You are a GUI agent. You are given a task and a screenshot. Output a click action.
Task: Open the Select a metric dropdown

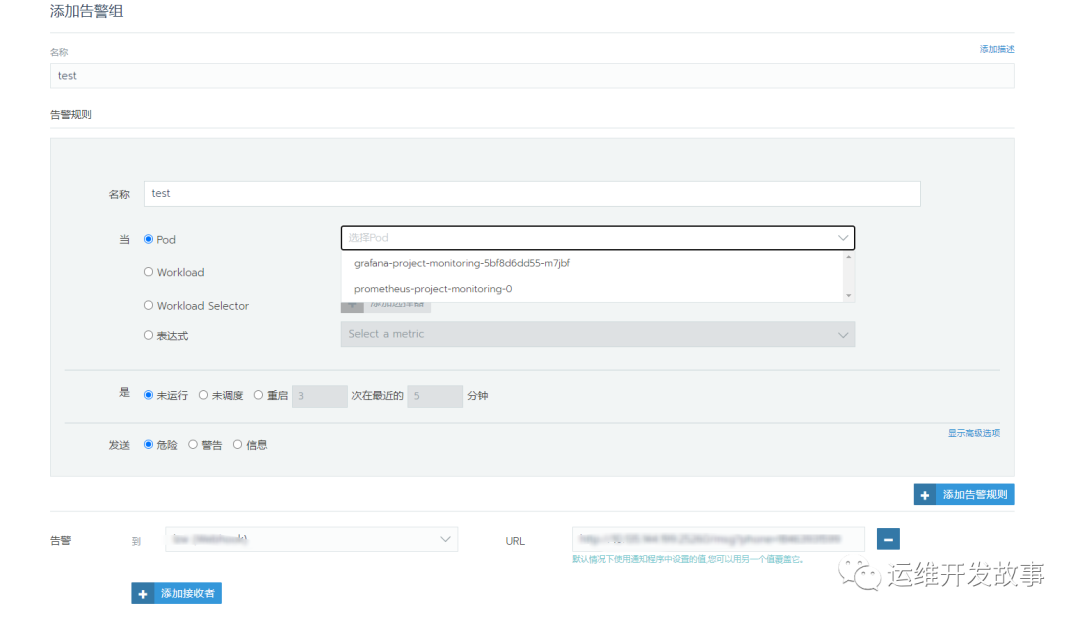[598, 334]
